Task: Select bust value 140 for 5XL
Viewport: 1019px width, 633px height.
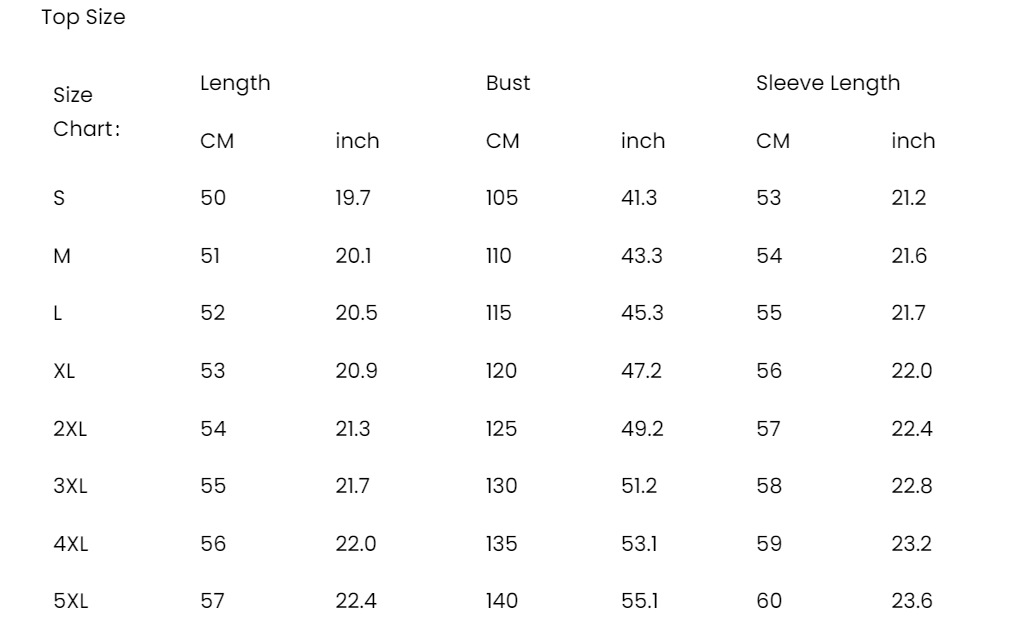Action: pyautogui.click(x=502, y=602)
